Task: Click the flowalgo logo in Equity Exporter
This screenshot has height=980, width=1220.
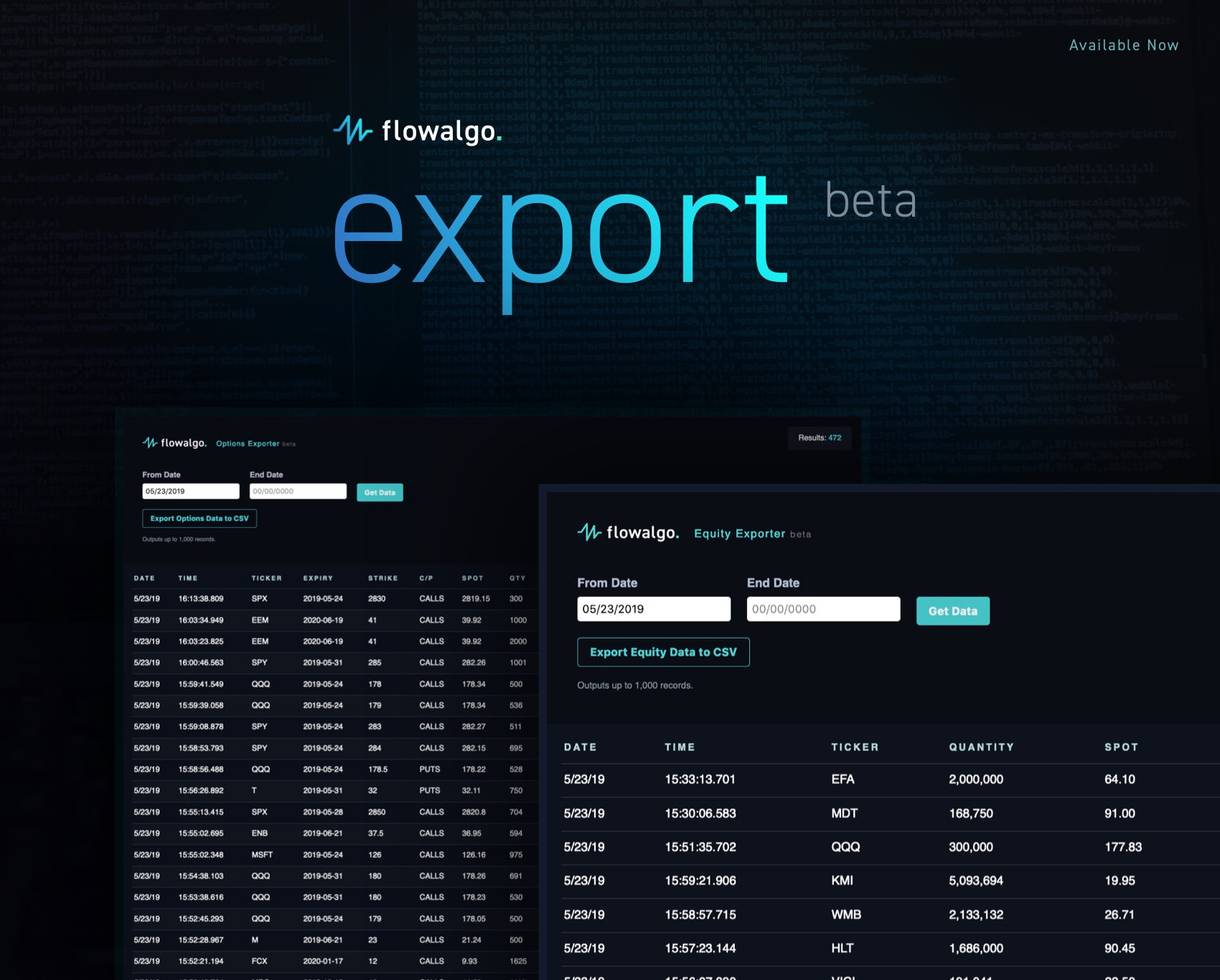Action: point(628,532)
